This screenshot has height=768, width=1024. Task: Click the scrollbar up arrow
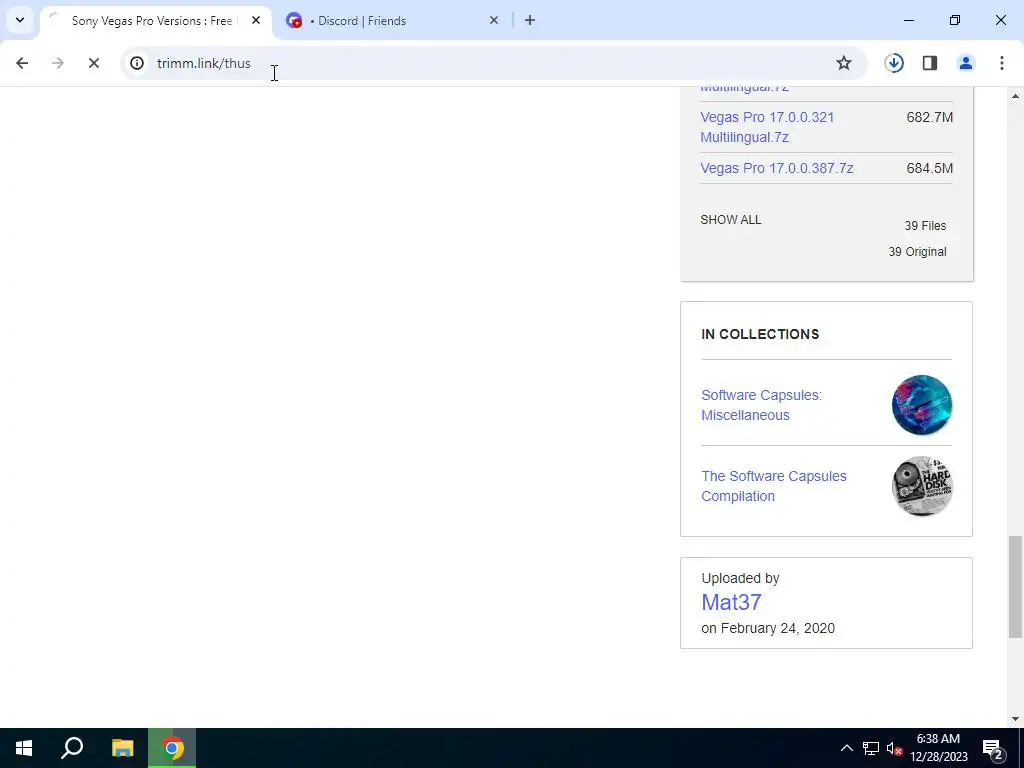[x=1015, y=96]
